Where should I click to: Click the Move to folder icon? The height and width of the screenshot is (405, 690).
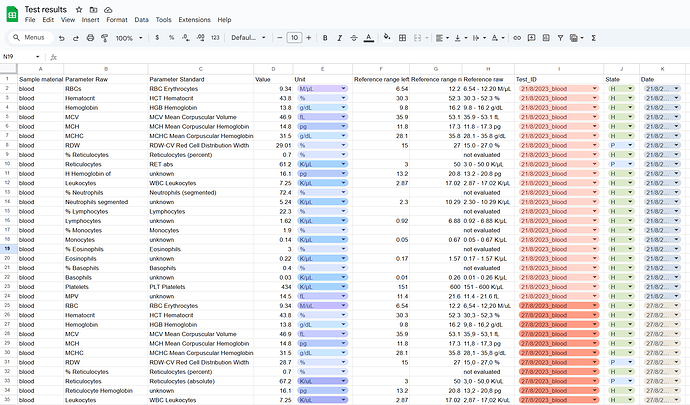93,9
